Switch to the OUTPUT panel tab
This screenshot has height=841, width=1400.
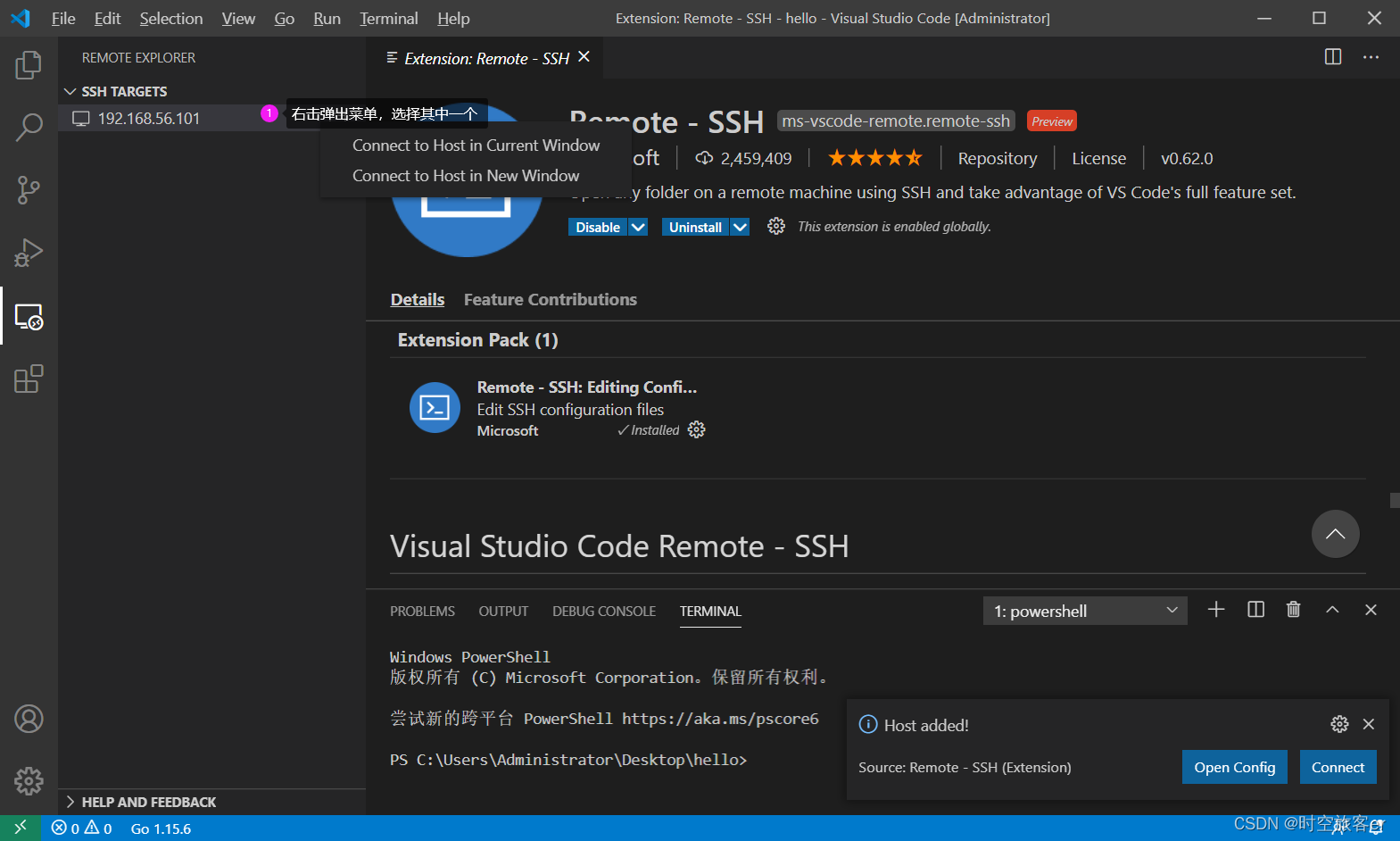click(x=503, y=611)
